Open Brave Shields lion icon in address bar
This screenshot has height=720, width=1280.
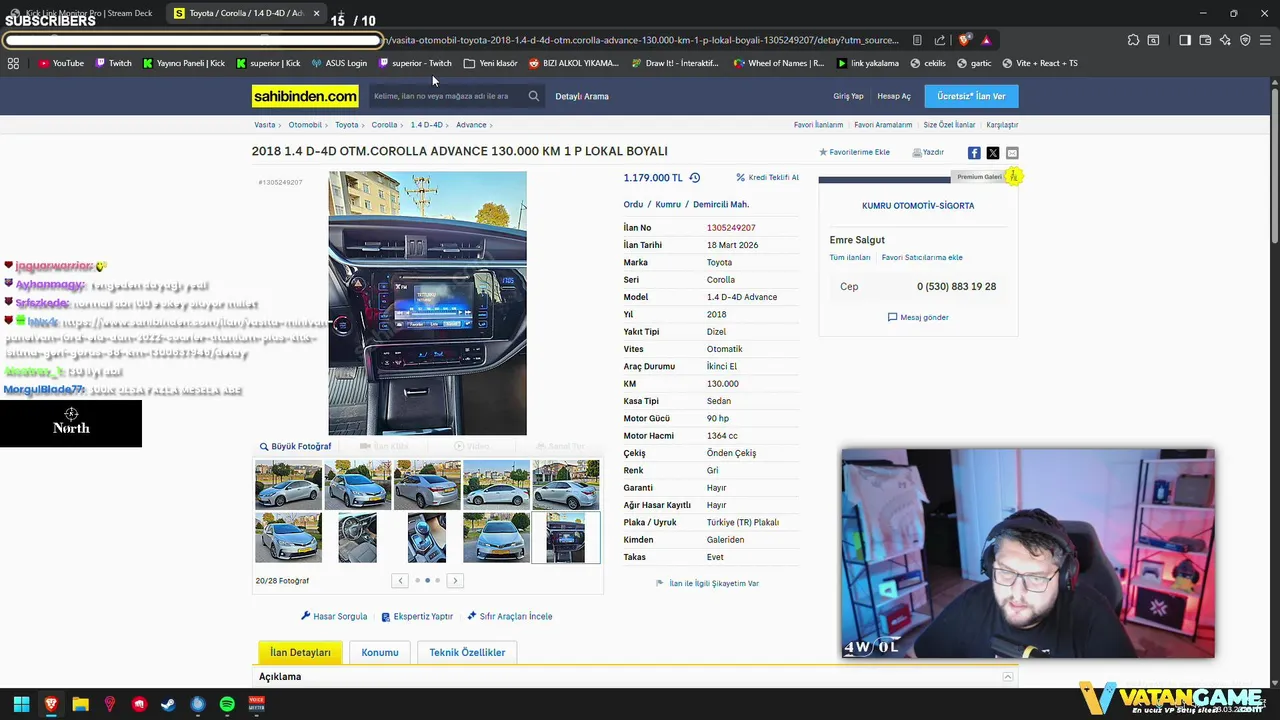tap(964, 40)
